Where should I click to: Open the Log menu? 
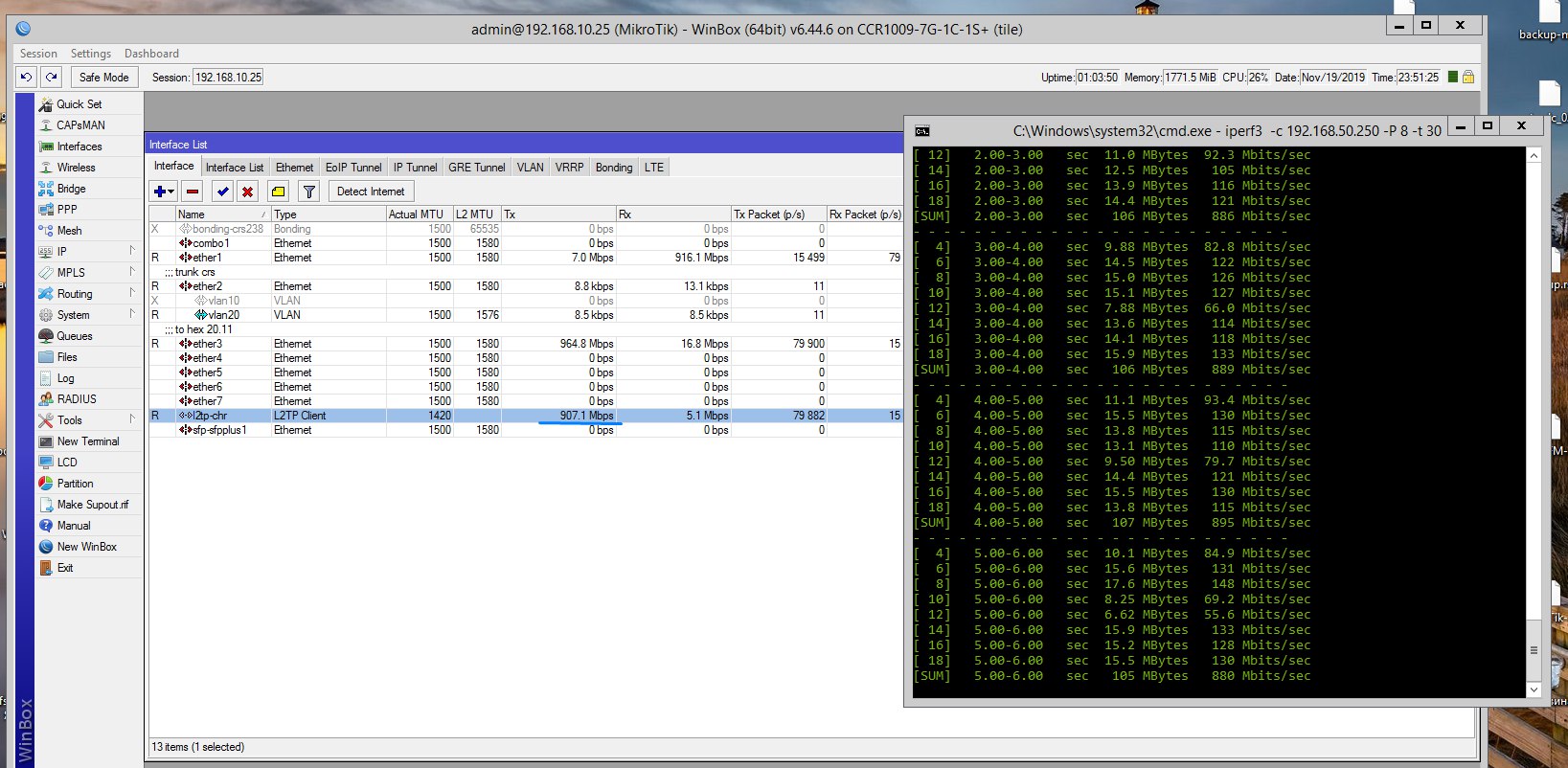[x=65, y=377]
